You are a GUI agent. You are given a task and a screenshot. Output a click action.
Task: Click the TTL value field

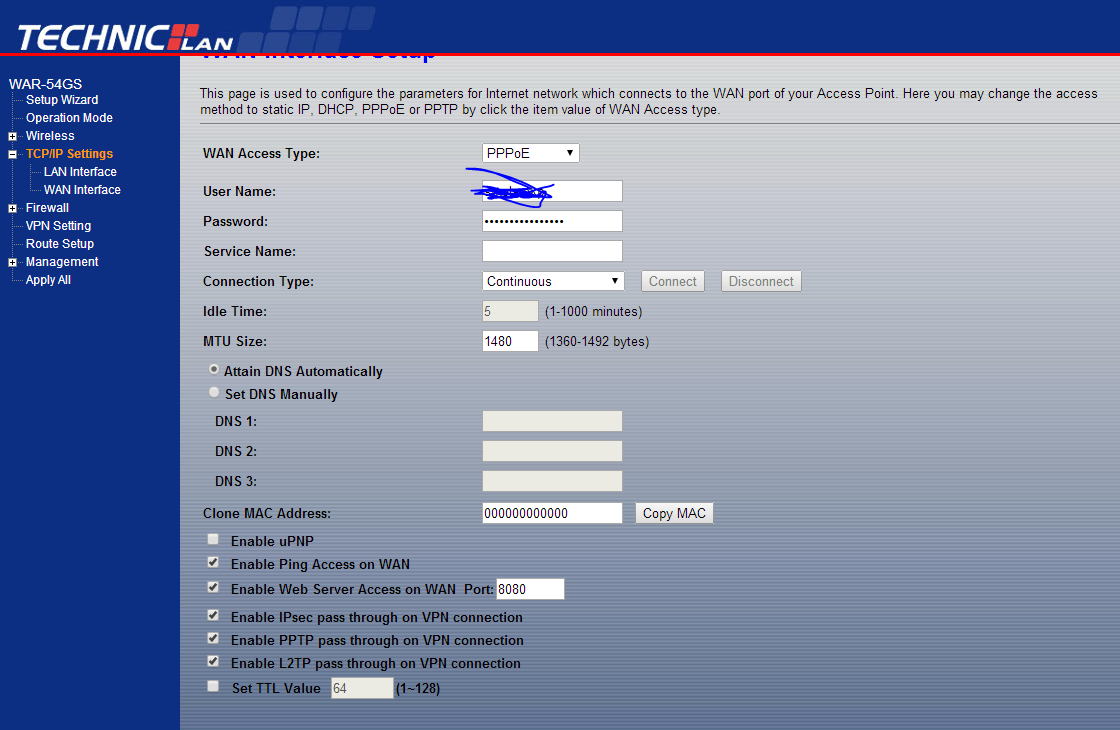coord(361,688)
